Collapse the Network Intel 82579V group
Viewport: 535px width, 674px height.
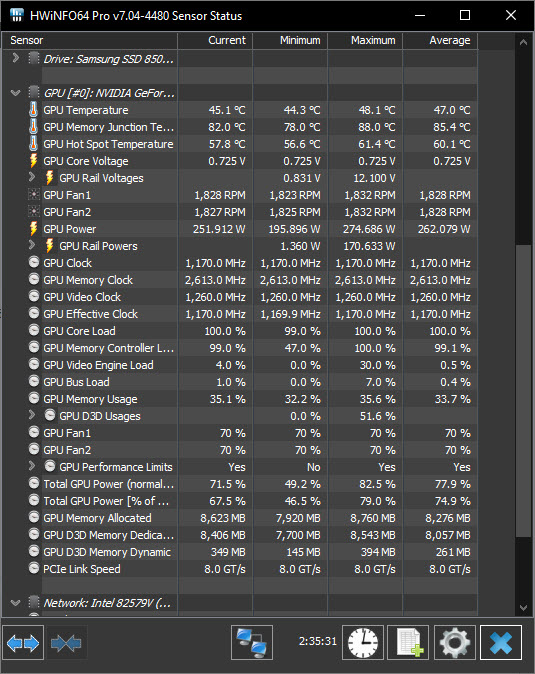coord(16,603)
